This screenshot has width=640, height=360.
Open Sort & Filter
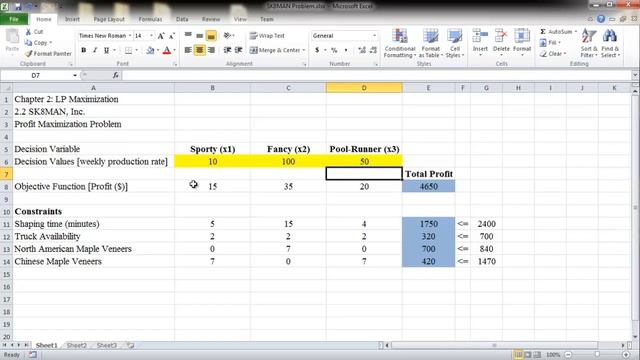tap(589, 43)
